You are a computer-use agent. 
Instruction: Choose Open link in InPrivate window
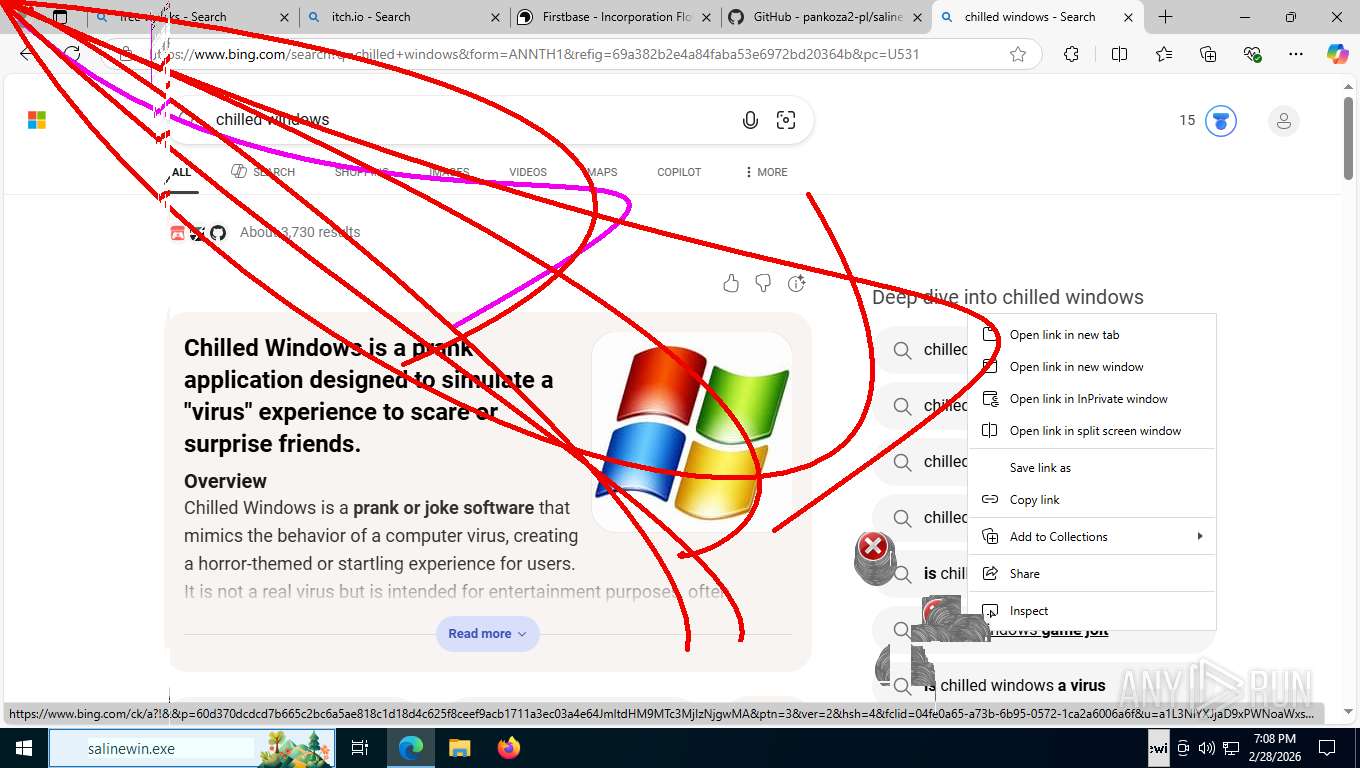(1092, 399)
